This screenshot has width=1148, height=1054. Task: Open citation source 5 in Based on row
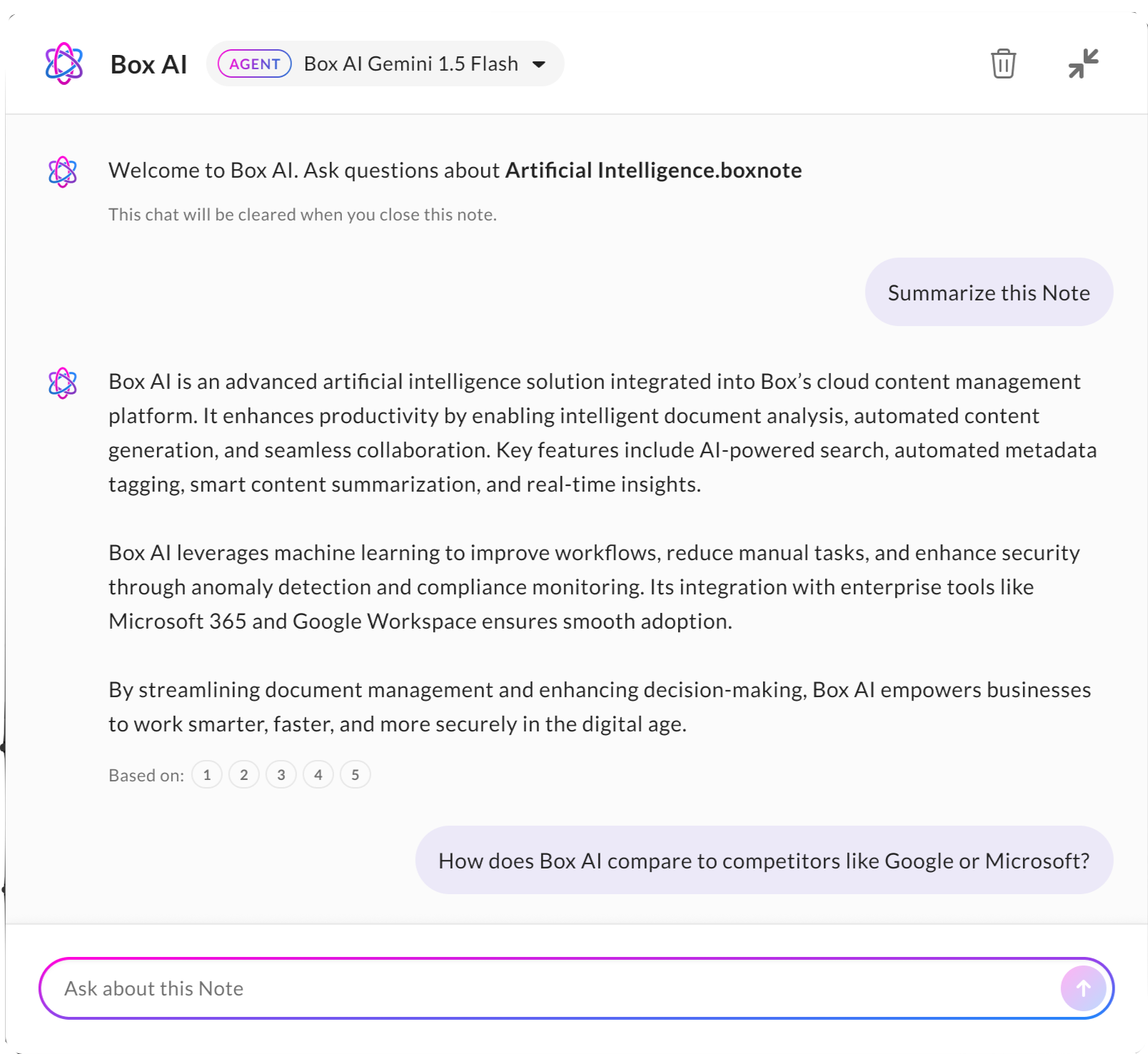(x=356, y=774)
